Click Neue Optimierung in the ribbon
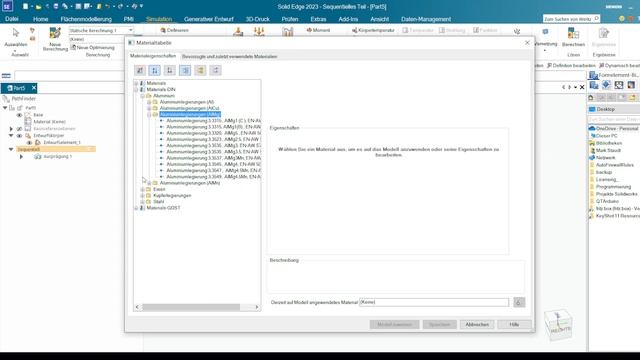The height and width of the screenshot is (360, 640). [93, 47]
